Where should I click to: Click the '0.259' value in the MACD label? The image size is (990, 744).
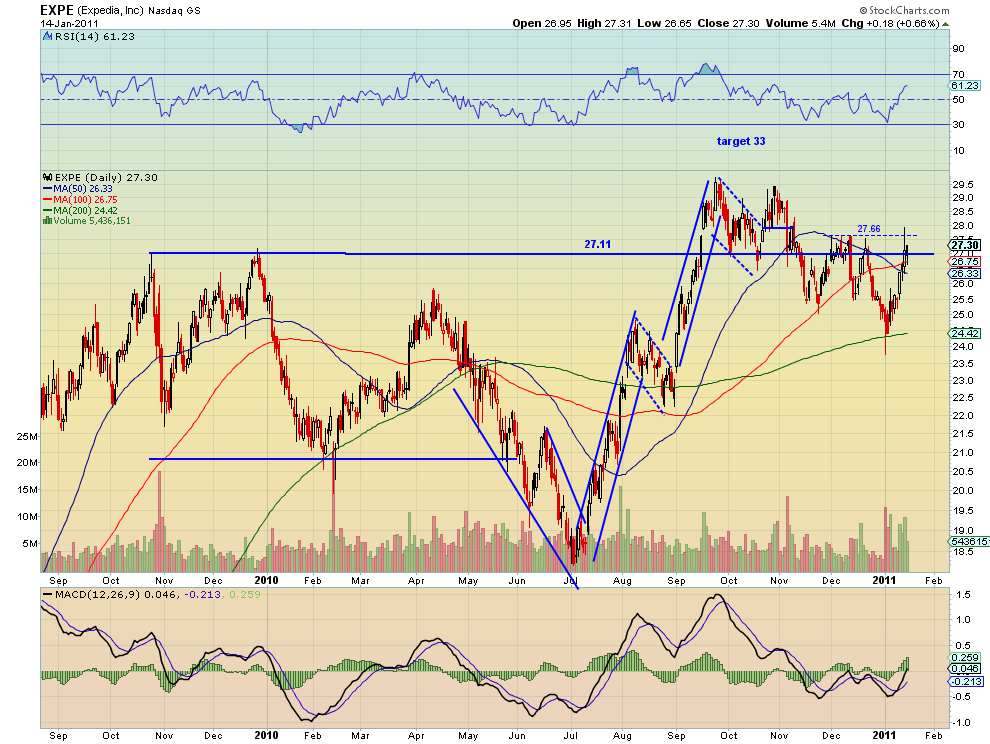tap(244, 594)
